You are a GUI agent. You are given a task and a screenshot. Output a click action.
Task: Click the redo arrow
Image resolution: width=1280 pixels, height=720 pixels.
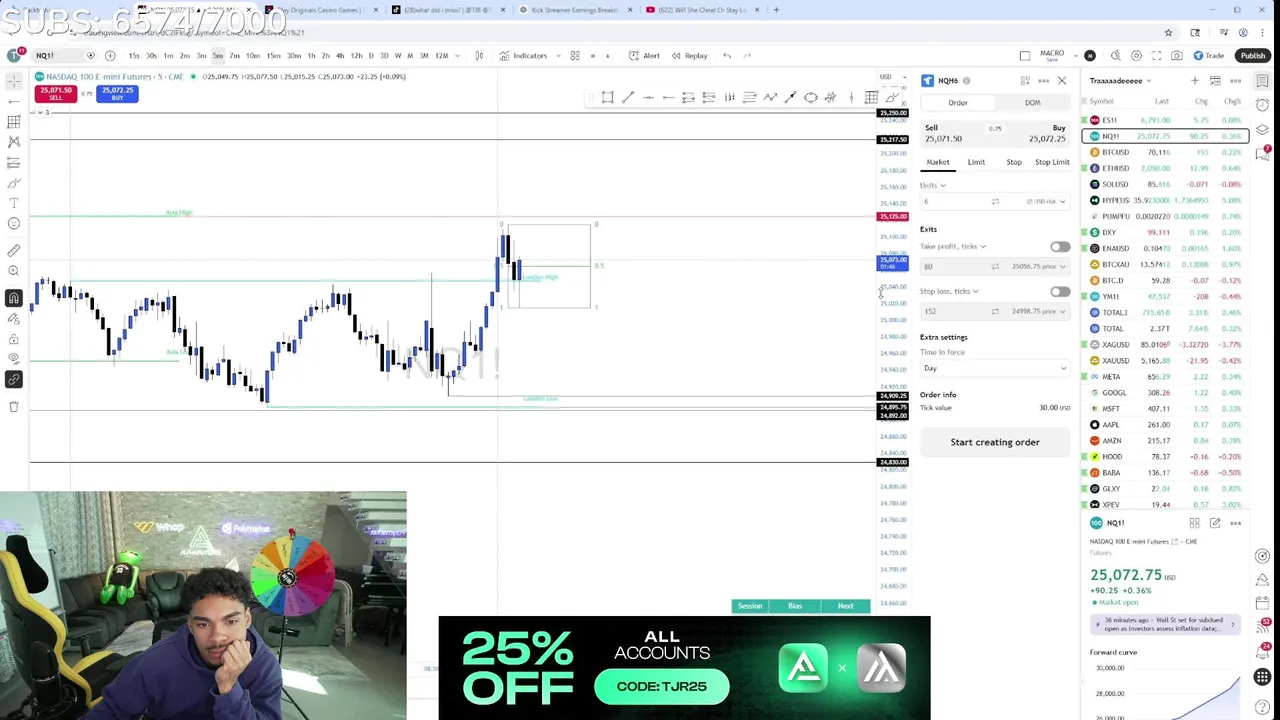(x=750, y=56)
